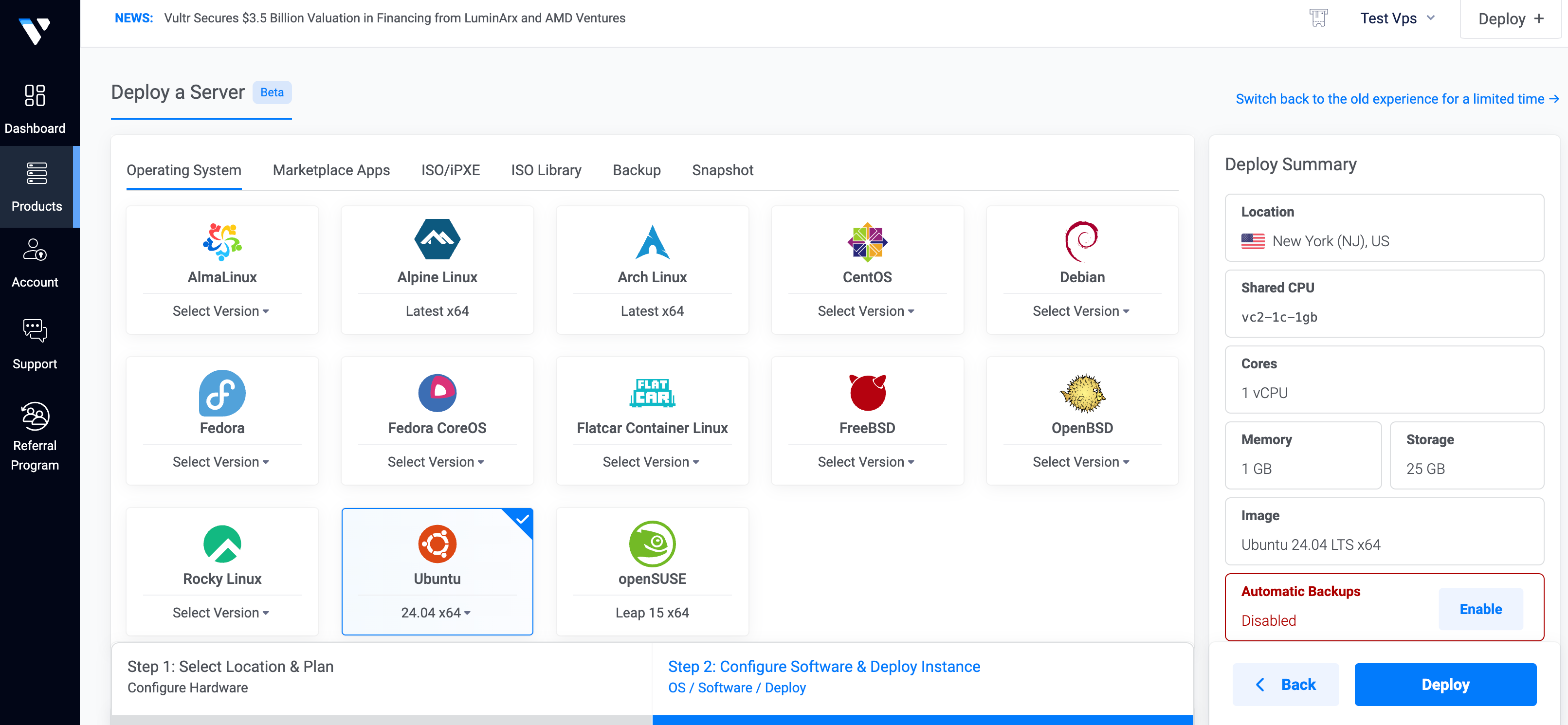The width and height of the screenshot is (1568, 725).
Task: Click the Back button
Action: [x=1286, y=684]
